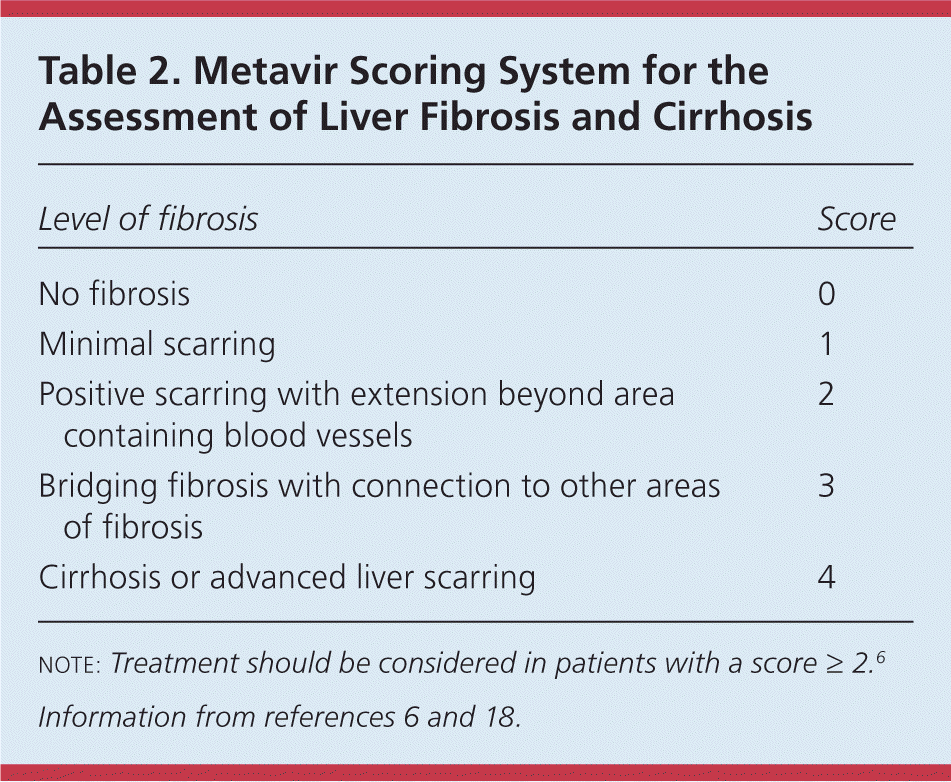
Task: Select score value 1 for Minimal scarring
Action: point(825,344)
